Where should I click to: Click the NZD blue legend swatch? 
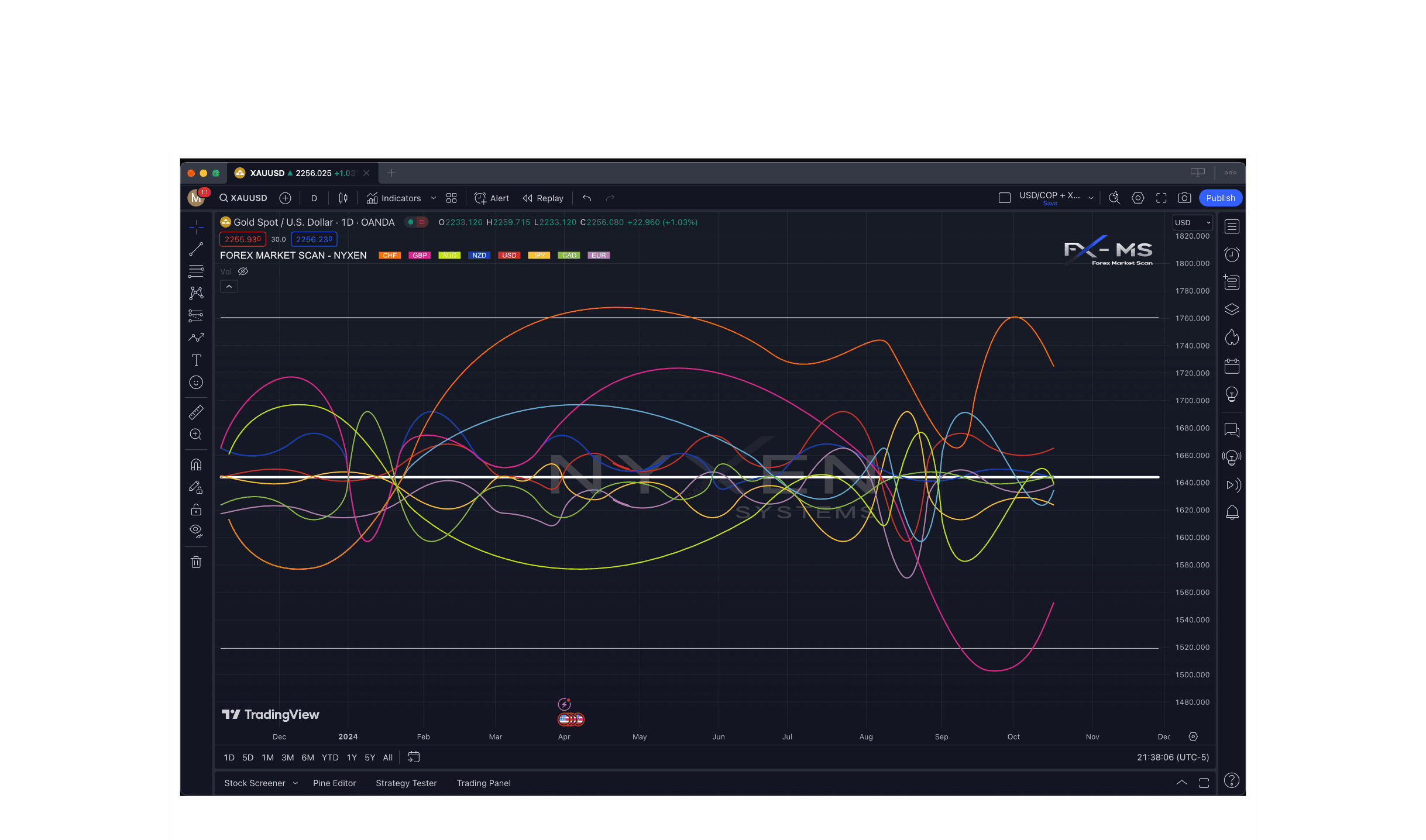479,256
